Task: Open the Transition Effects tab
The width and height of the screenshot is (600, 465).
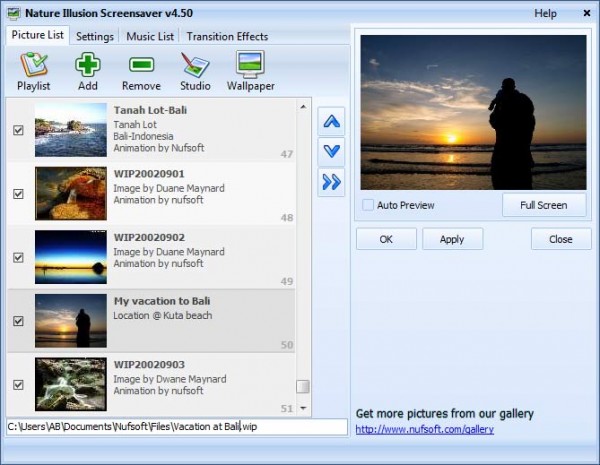Action: coord(227,37)
